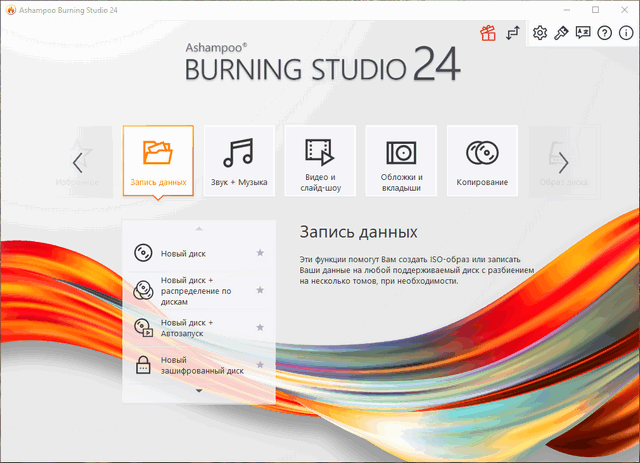This screenshot has height=463, width=640.
Task: Star Новый диск as a favorite
Action: coord(260,253)
